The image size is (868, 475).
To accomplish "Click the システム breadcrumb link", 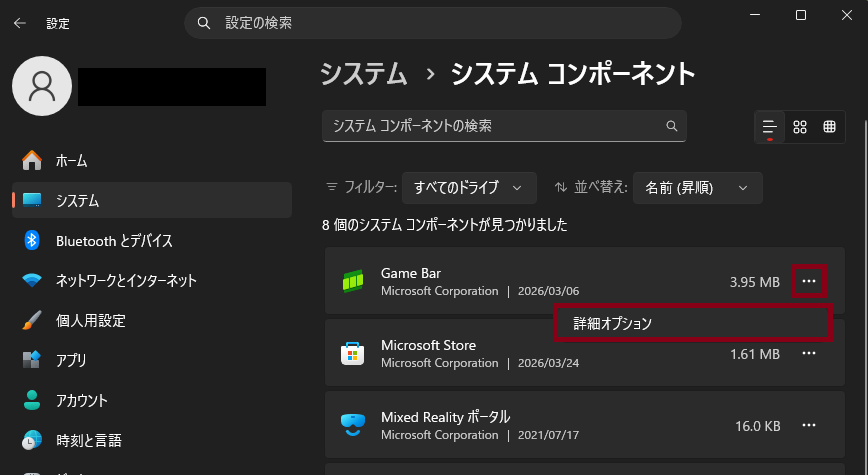I will click(363, 74).
